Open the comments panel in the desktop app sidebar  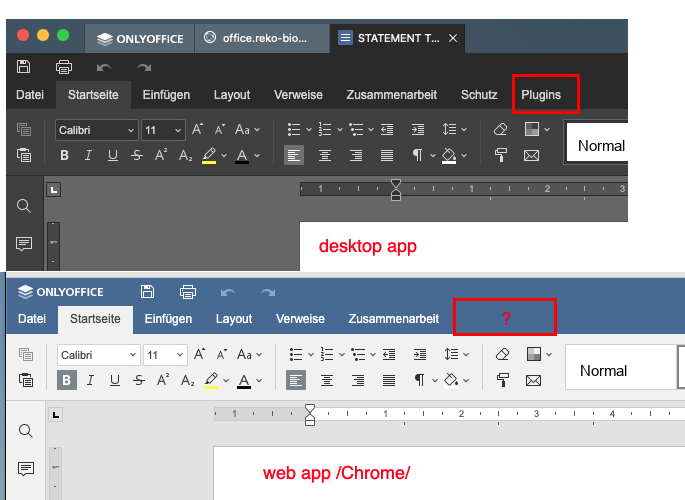point(24,243)
